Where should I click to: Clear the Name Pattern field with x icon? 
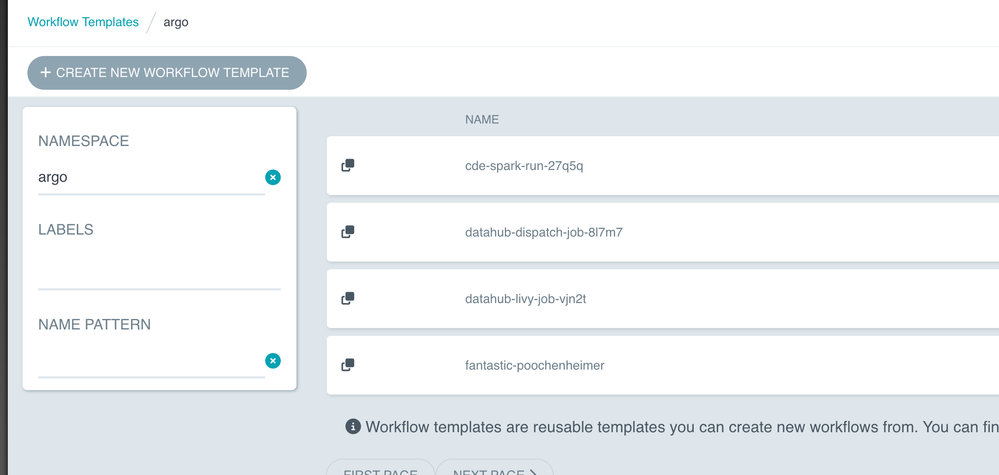273,361
